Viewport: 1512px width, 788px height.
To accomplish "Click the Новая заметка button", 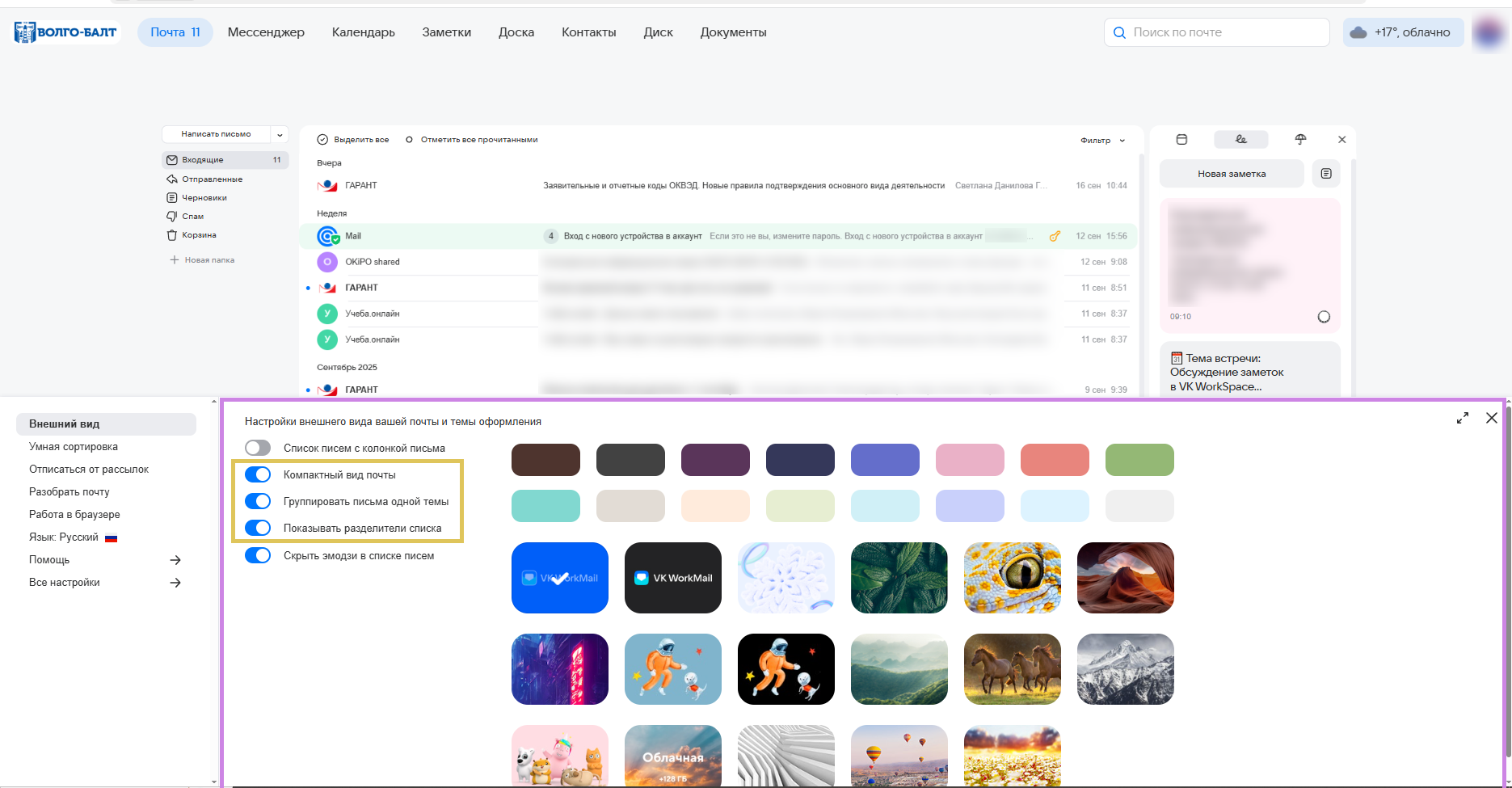I will click(1231, 174).
